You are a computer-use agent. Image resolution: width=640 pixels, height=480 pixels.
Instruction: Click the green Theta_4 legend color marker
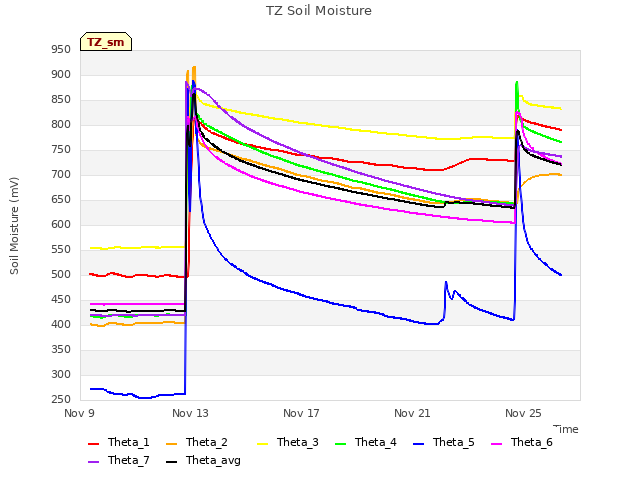(x=340, y=444)
